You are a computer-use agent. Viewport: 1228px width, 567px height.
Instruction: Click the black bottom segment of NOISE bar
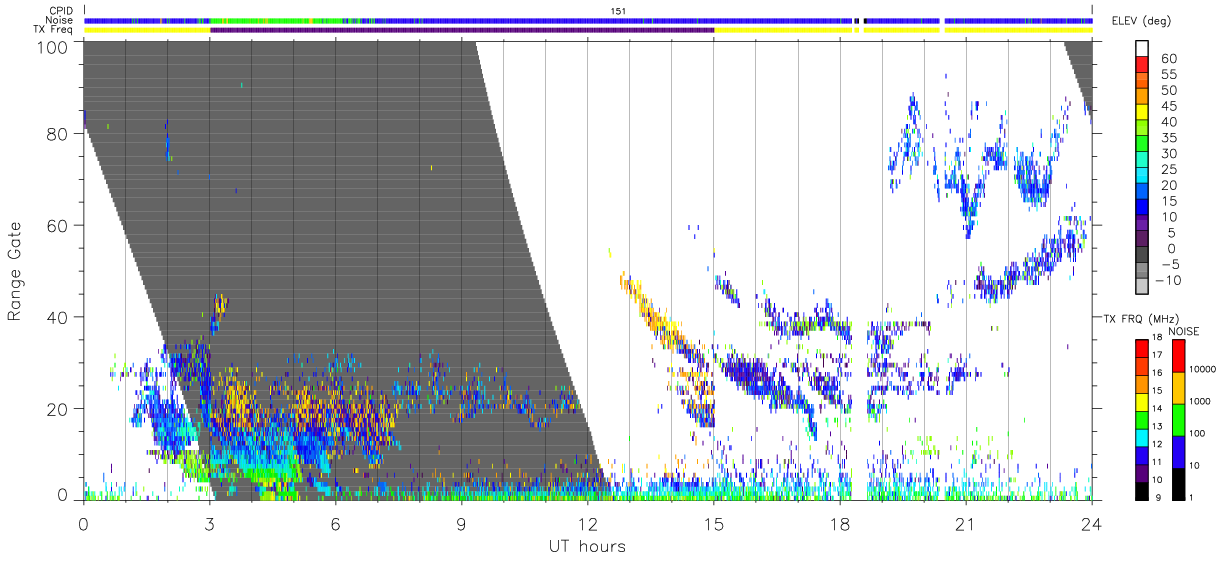(x=1179, y=483)
